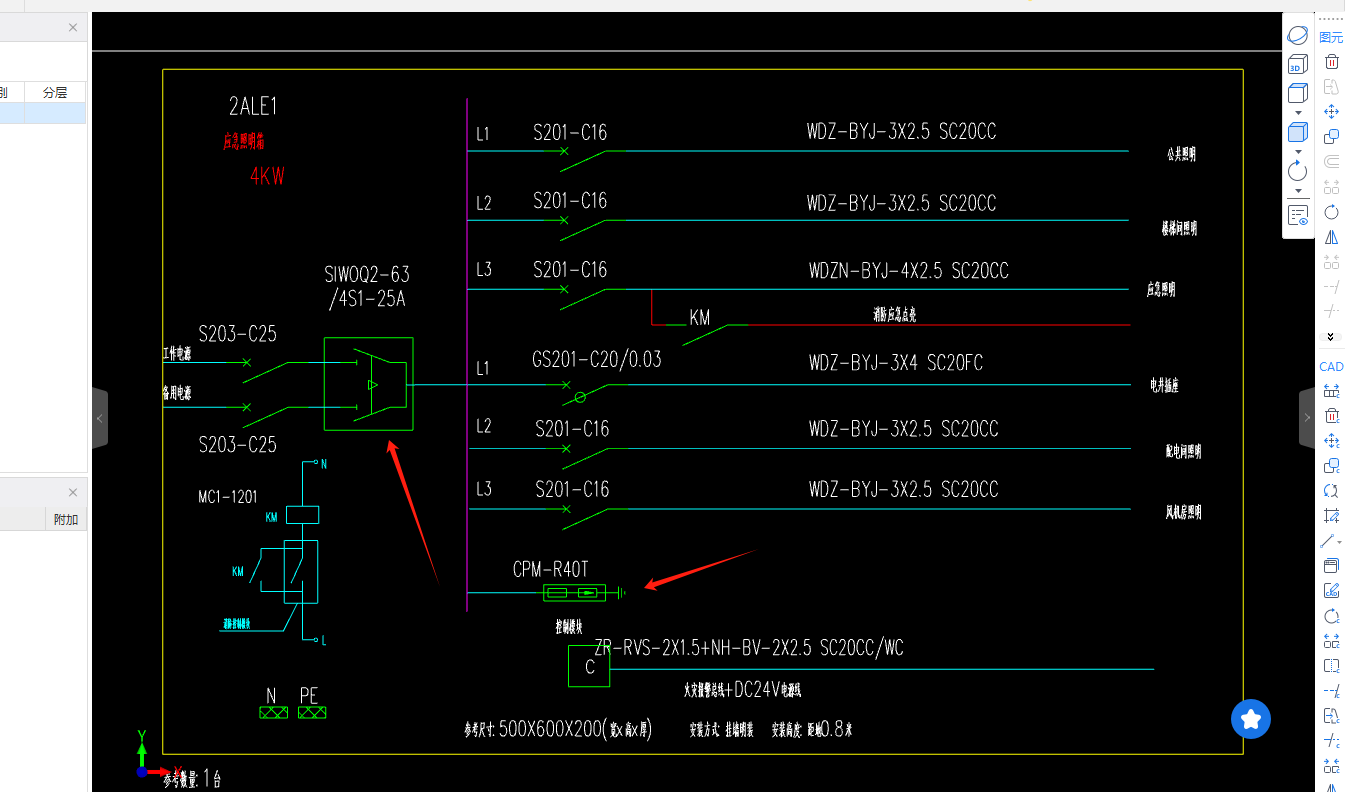Open the dropdown under the wireframe cube
This screenshot has width=1345, height=792.
[1298, 112]
